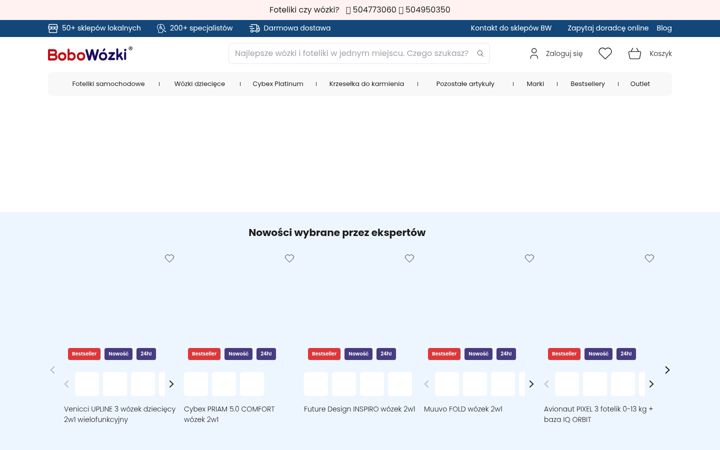Call phone number 504773060

[374, 10]
